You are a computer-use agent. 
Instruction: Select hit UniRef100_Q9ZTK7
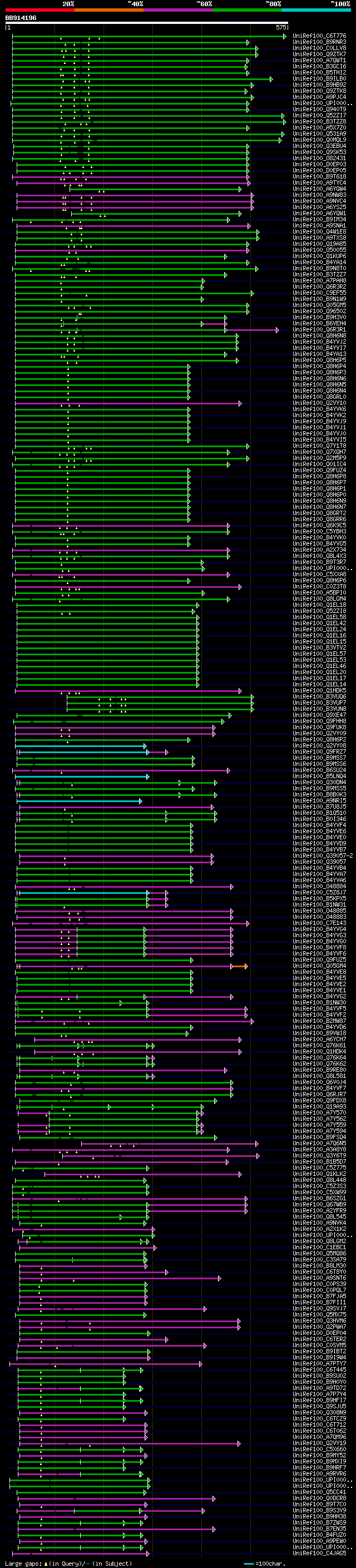pos(319,55)
